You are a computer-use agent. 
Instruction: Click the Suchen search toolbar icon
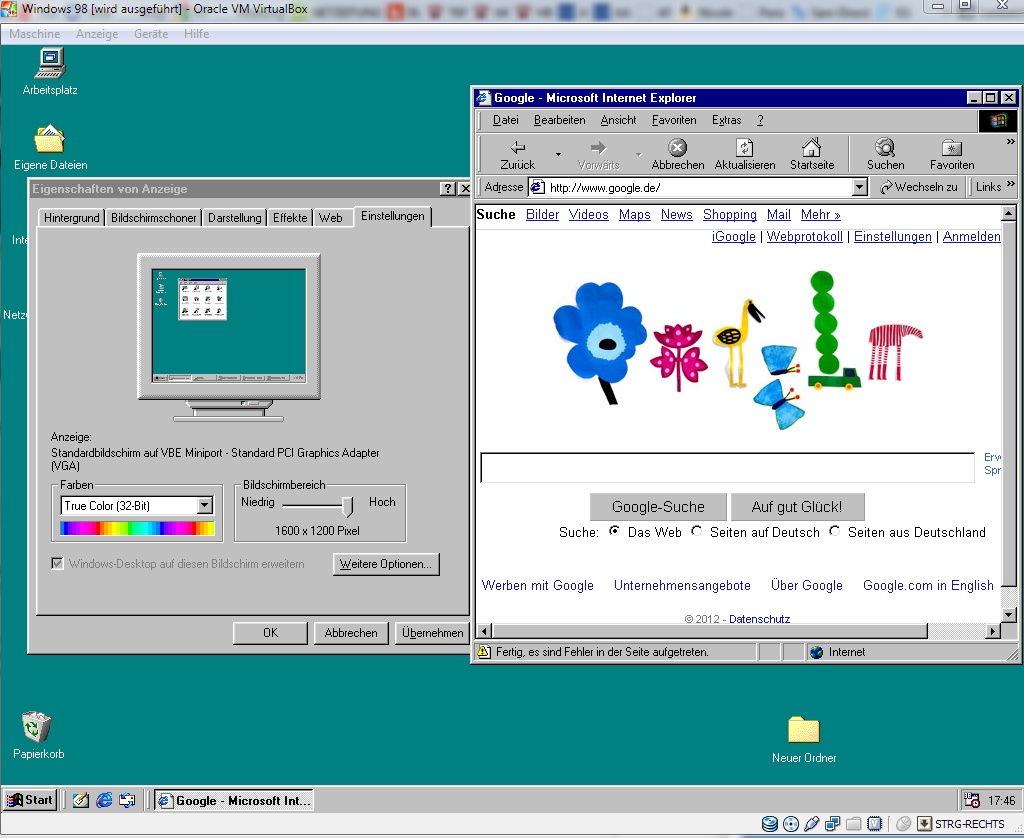click(885, 147)
